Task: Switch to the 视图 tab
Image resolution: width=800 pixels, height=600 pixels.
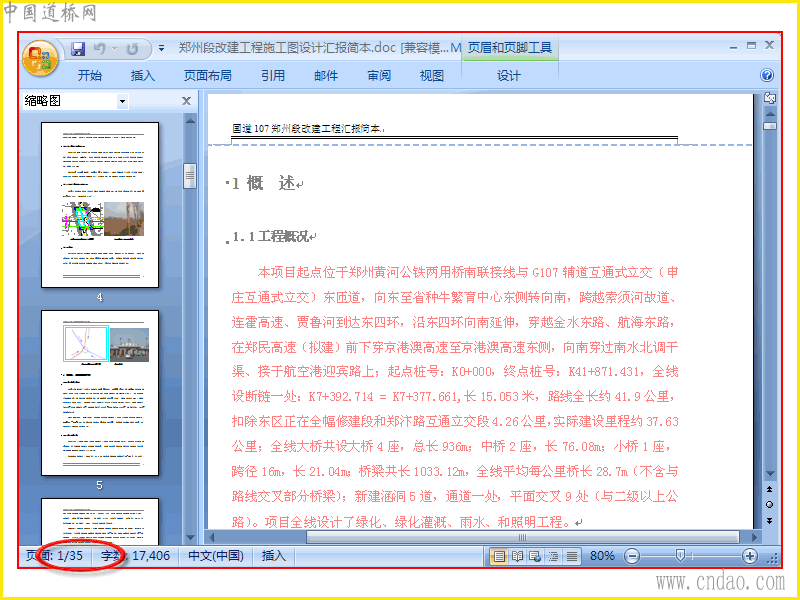Action: tap(432, 76)
